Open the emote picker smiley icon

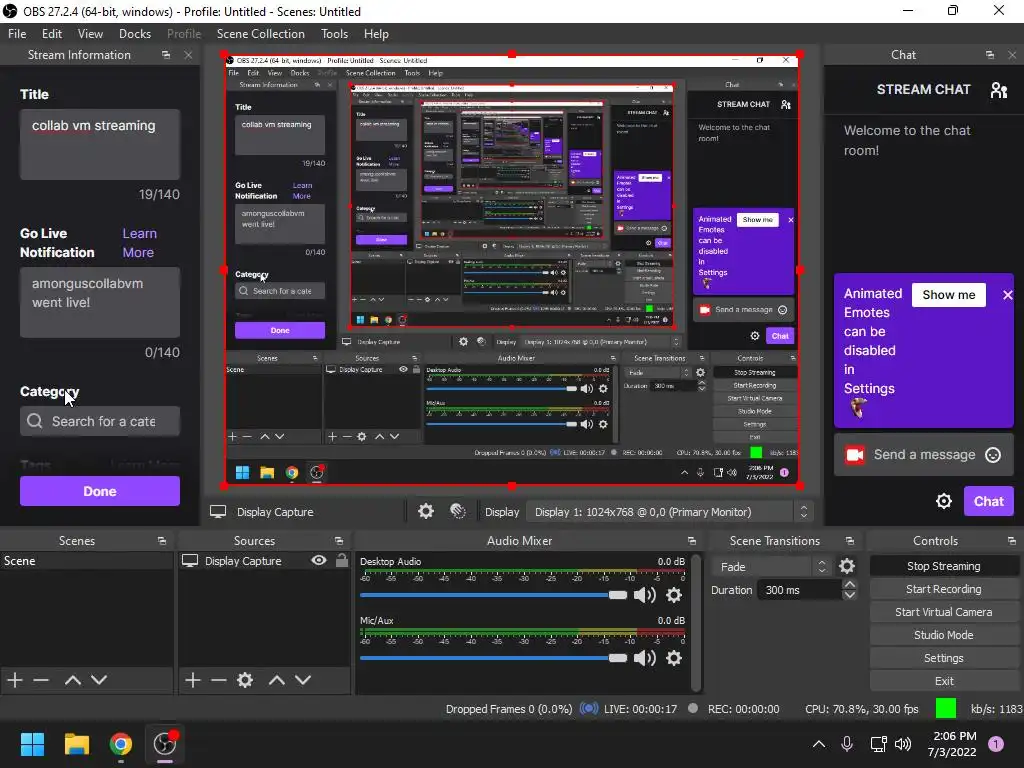tap(993, 455)
